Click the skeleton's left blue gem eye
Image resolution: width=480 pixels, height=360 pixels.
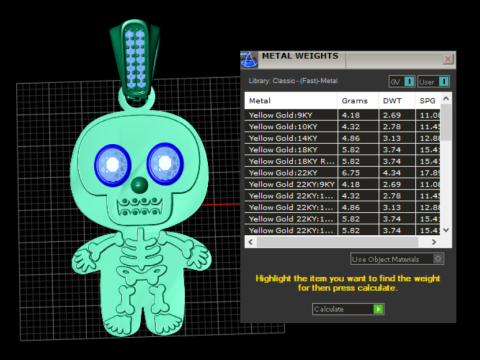pos(113,165)
